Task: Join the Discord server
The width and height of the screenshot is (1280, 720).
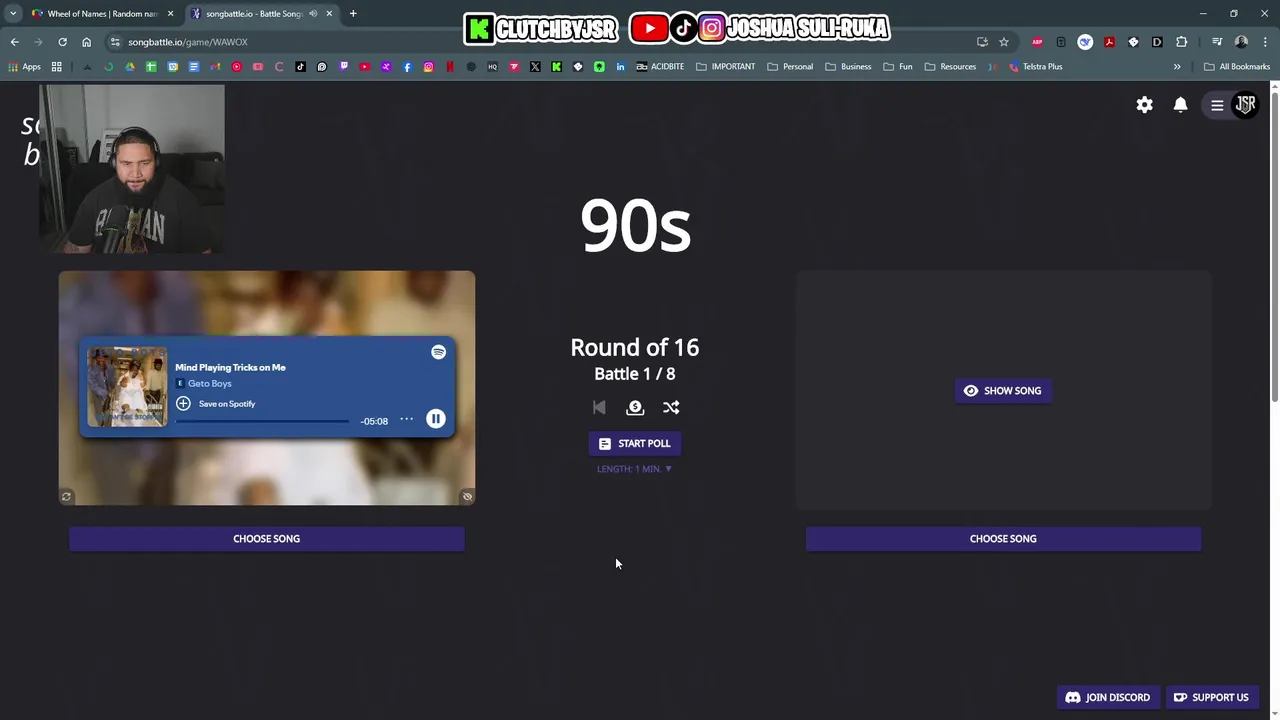Action: coord(1107,697)
